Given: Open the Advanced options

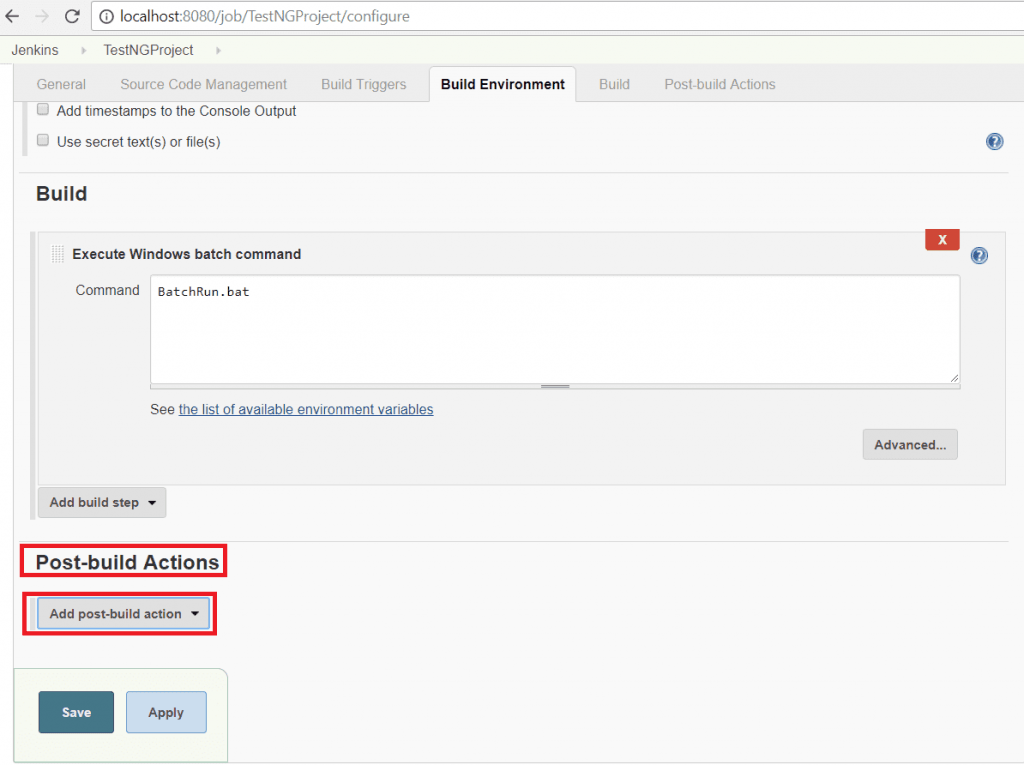Looking at the screenshot, I should pyautogui.click(x=909, y=444).
